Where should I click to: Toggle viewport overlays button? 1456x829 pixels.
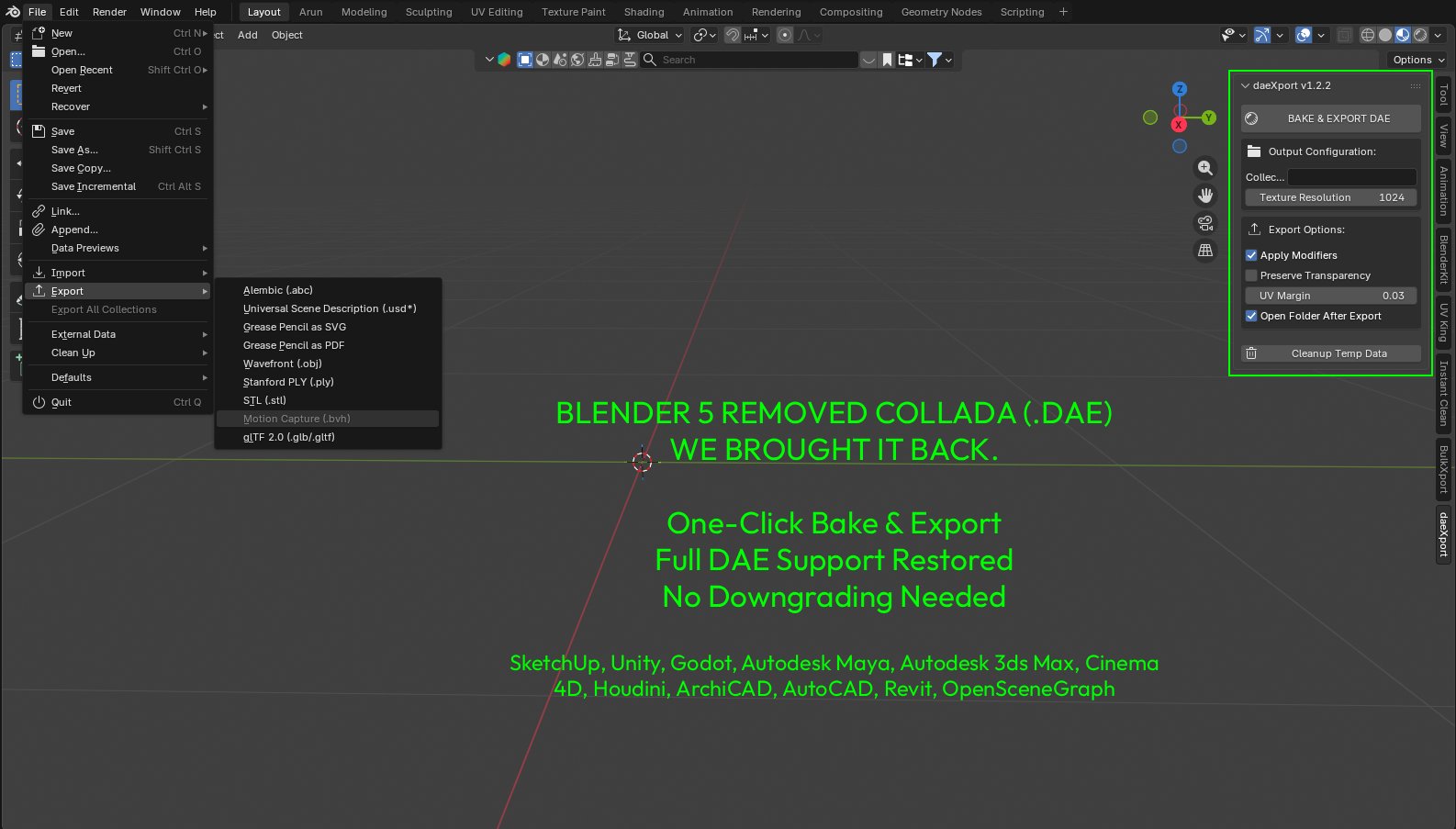click(1304, 35)
